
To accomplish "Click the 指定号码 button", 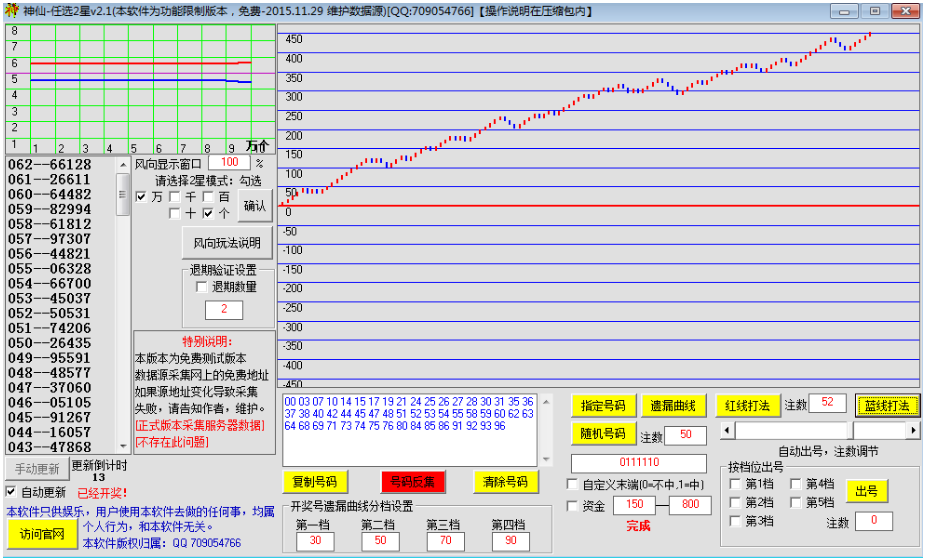I will [x=603, y=406].
